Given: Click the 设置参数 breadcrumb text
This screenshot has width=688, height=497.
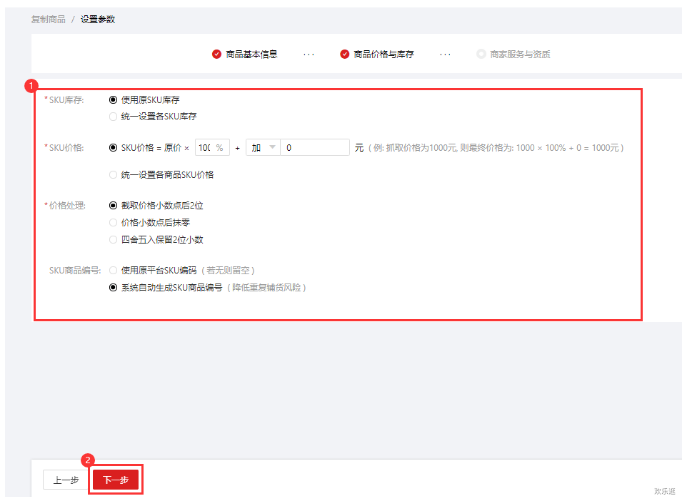Looking at the screenshot, I should pyautogui.click(x=98, y=19).
